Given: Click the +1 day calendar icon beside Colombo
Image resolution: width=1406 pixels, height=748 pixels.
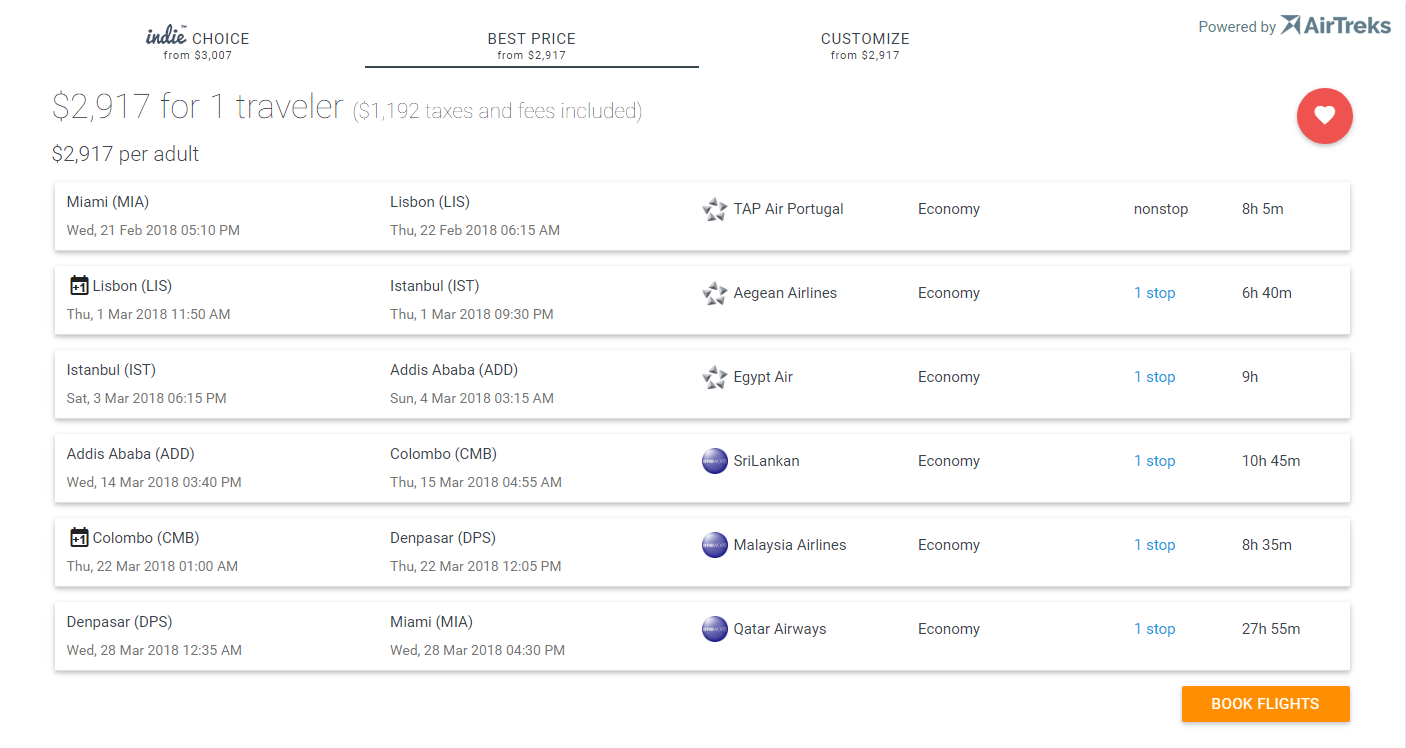Looking at the screenshot, I should pos(79,538).
